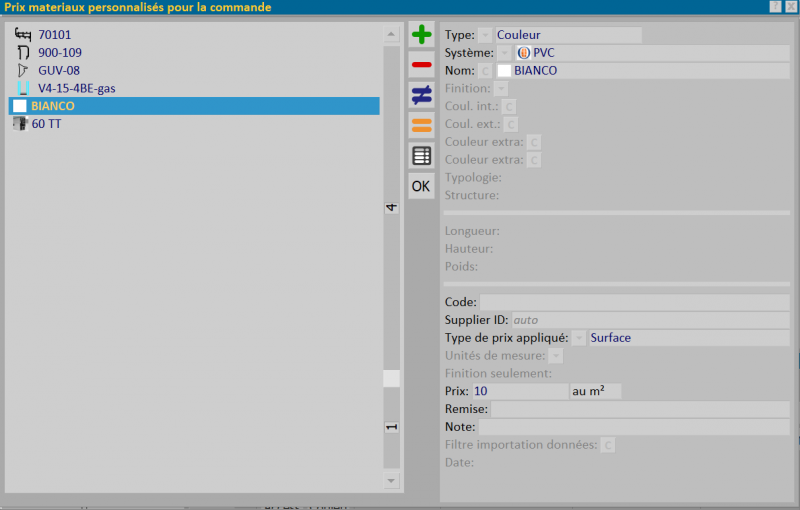Click C button beside Filtre importation données
Screen dimensions: 800x510
(x=608, y=445)
